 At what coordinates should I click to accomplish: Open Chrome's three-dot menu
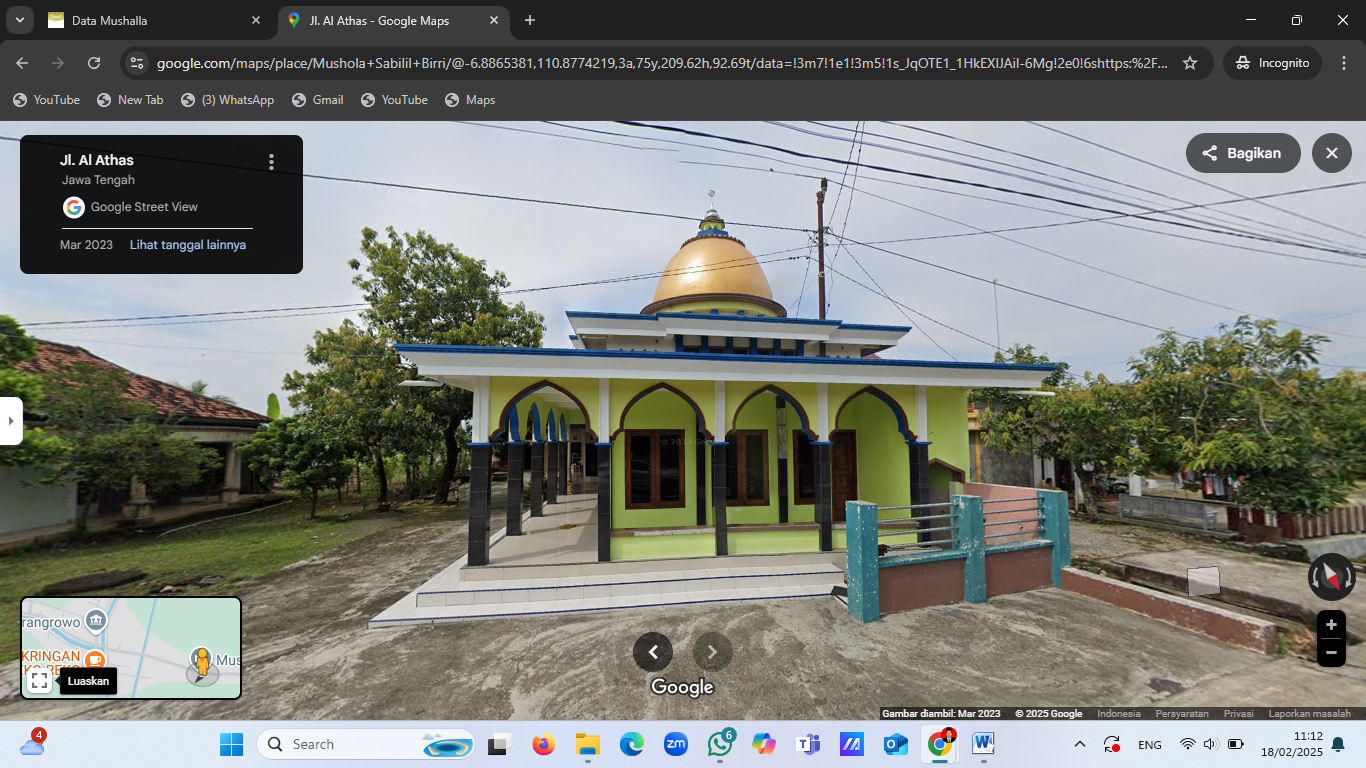coord(1343,63)
